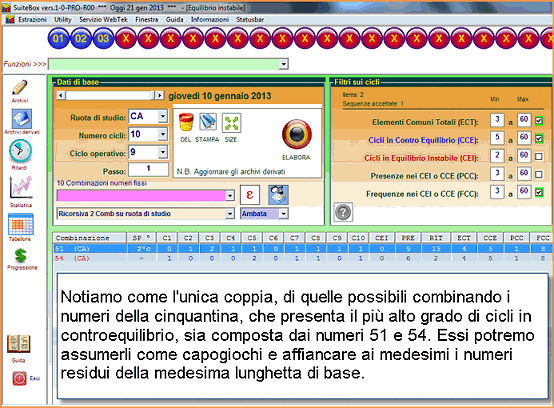Open the Ritardi clock icon
This screenshot has width=554, height=408.
point(20,151)
